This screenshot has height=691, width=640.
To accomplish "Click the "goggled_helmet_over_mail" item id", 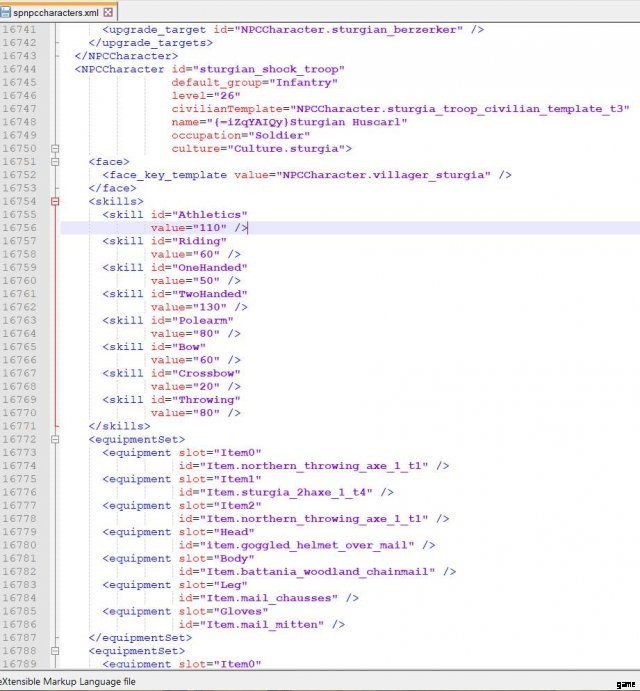I will pos(307,545).
